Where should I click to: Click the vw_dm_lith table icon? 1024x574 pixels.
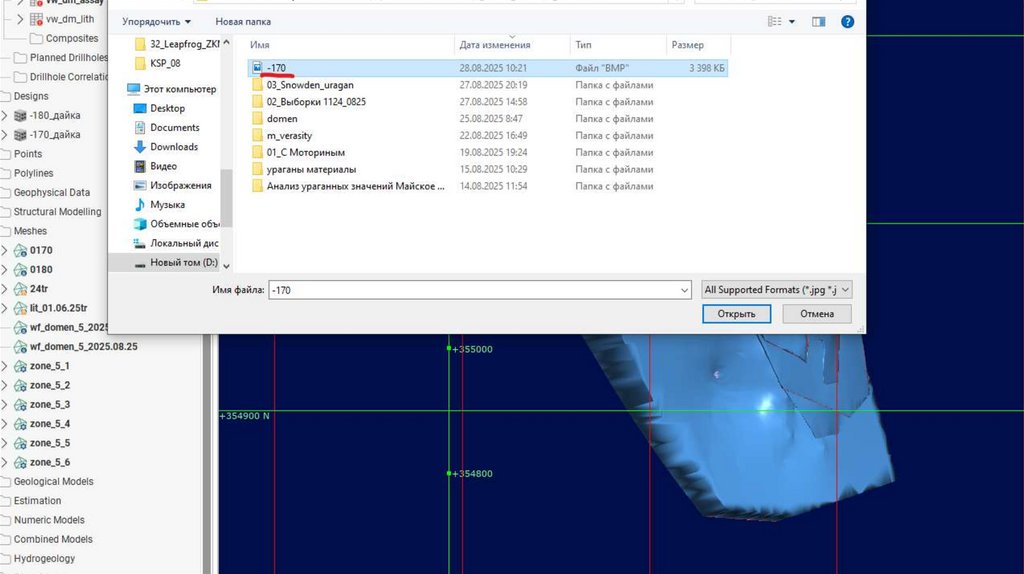tap(36, 19)
